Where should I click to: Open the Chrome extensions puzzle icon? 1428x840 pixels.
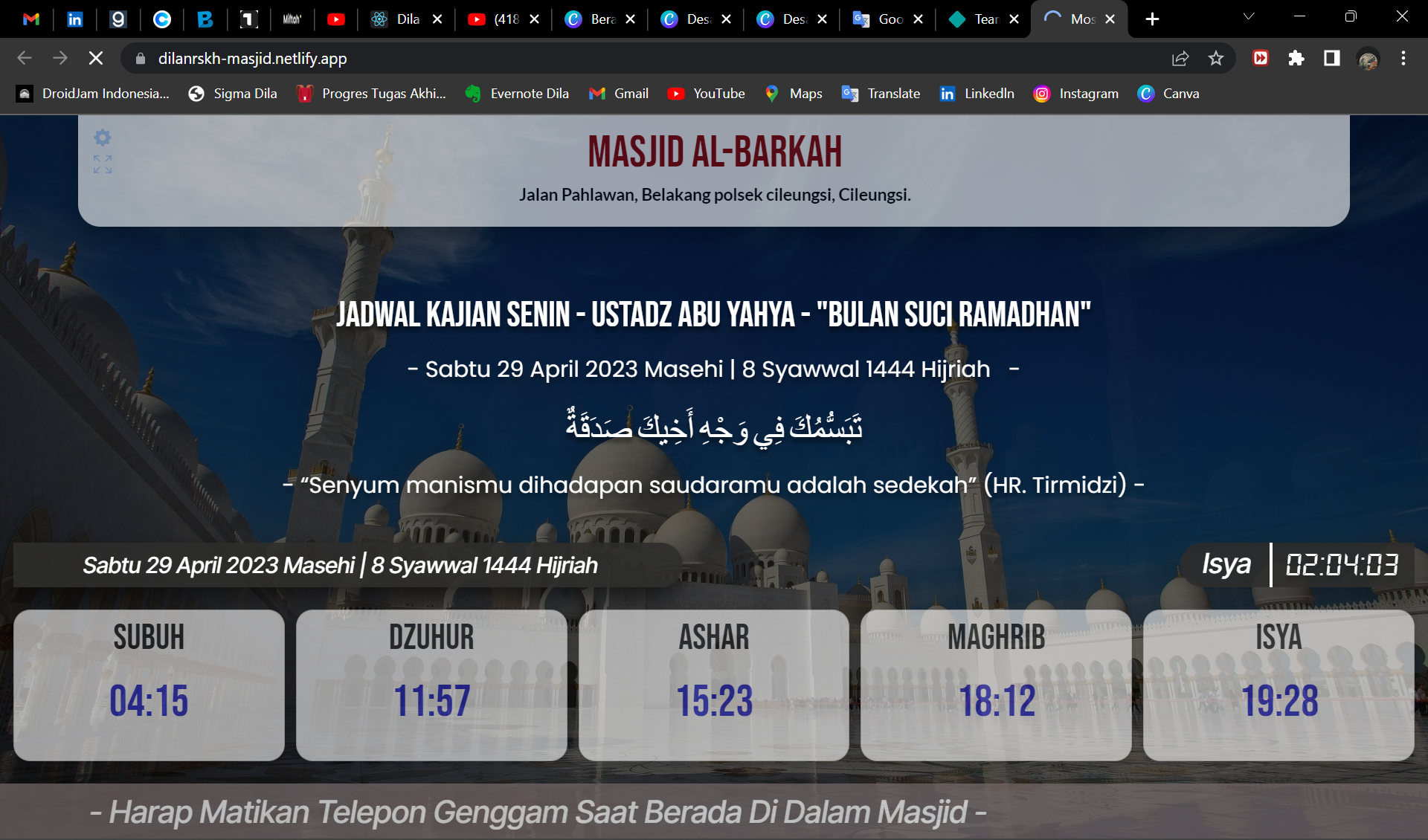(1296, 58)
